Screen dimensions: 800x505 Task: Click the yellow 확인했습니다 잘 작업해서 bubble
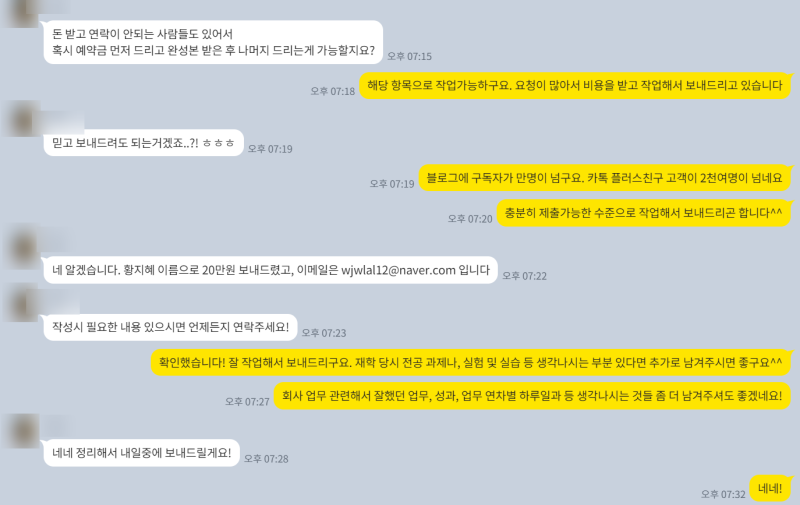(471, 363)
